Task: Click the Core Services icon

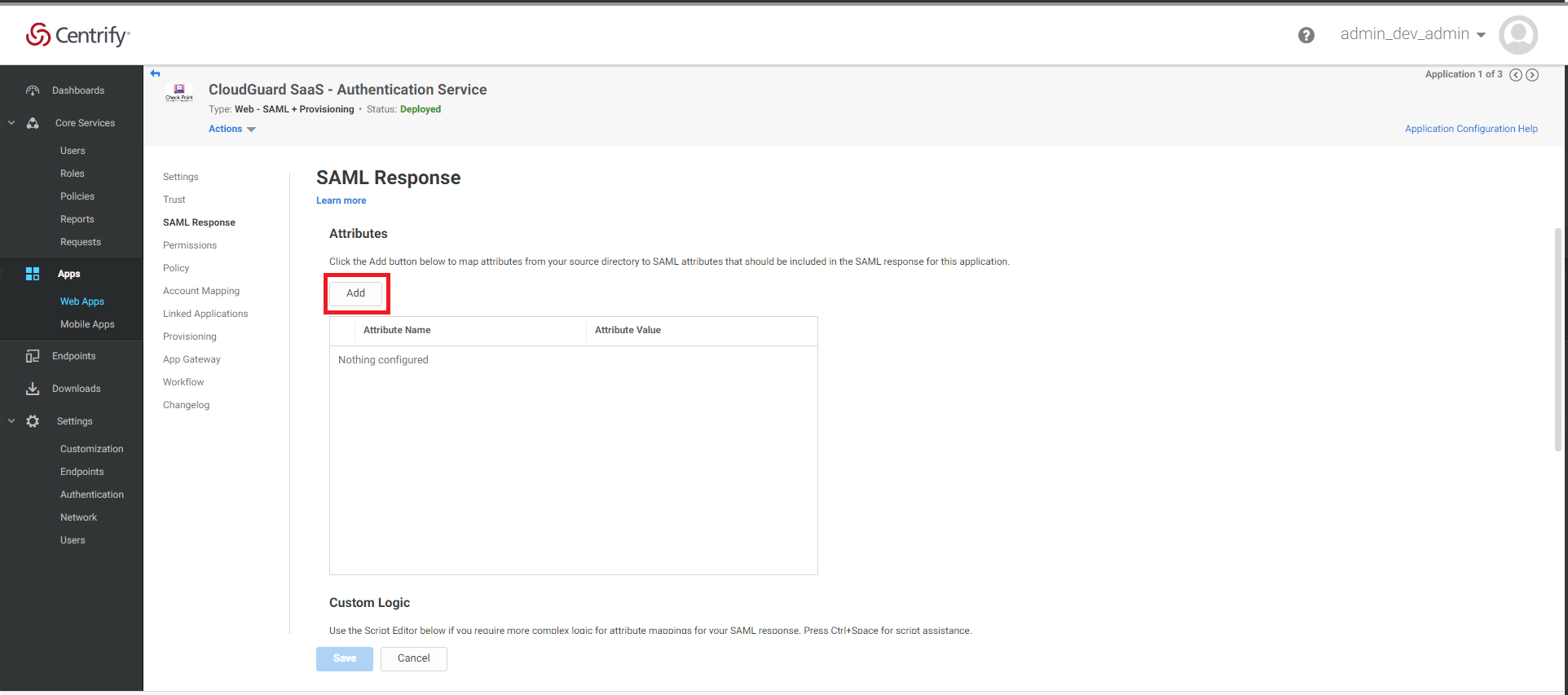Action: pos(33,123)
